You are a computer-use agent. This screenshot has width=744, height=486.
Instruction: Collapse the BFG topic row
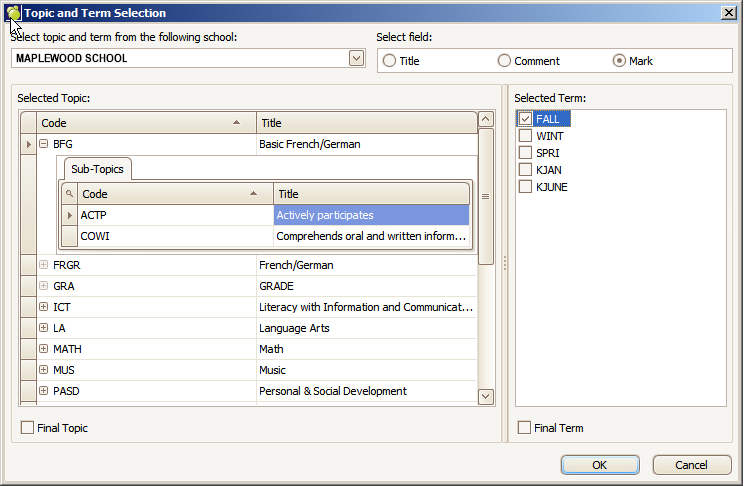click(x=44, y=144)
